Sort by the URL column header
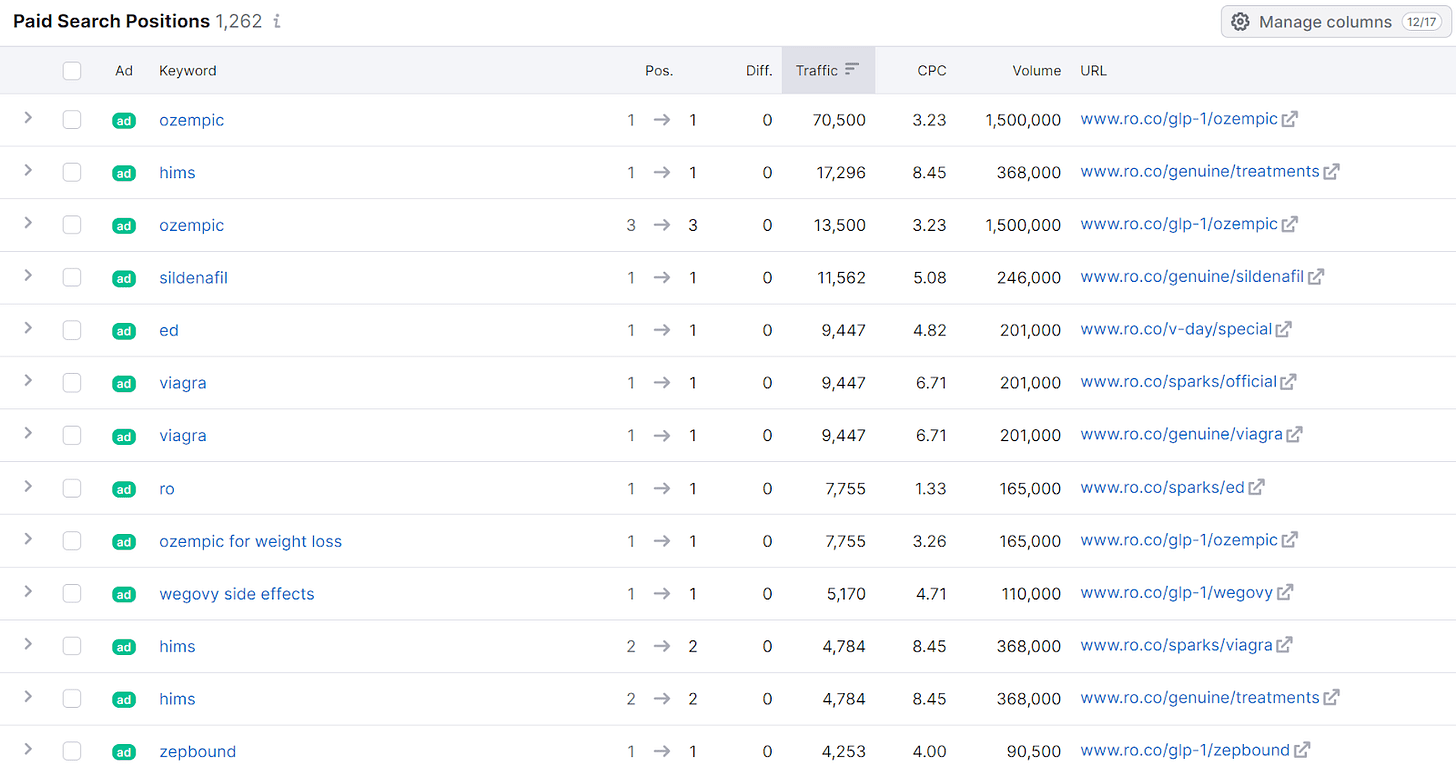The width and height of the screenshot is (1456, 774). pos(1093,70)
